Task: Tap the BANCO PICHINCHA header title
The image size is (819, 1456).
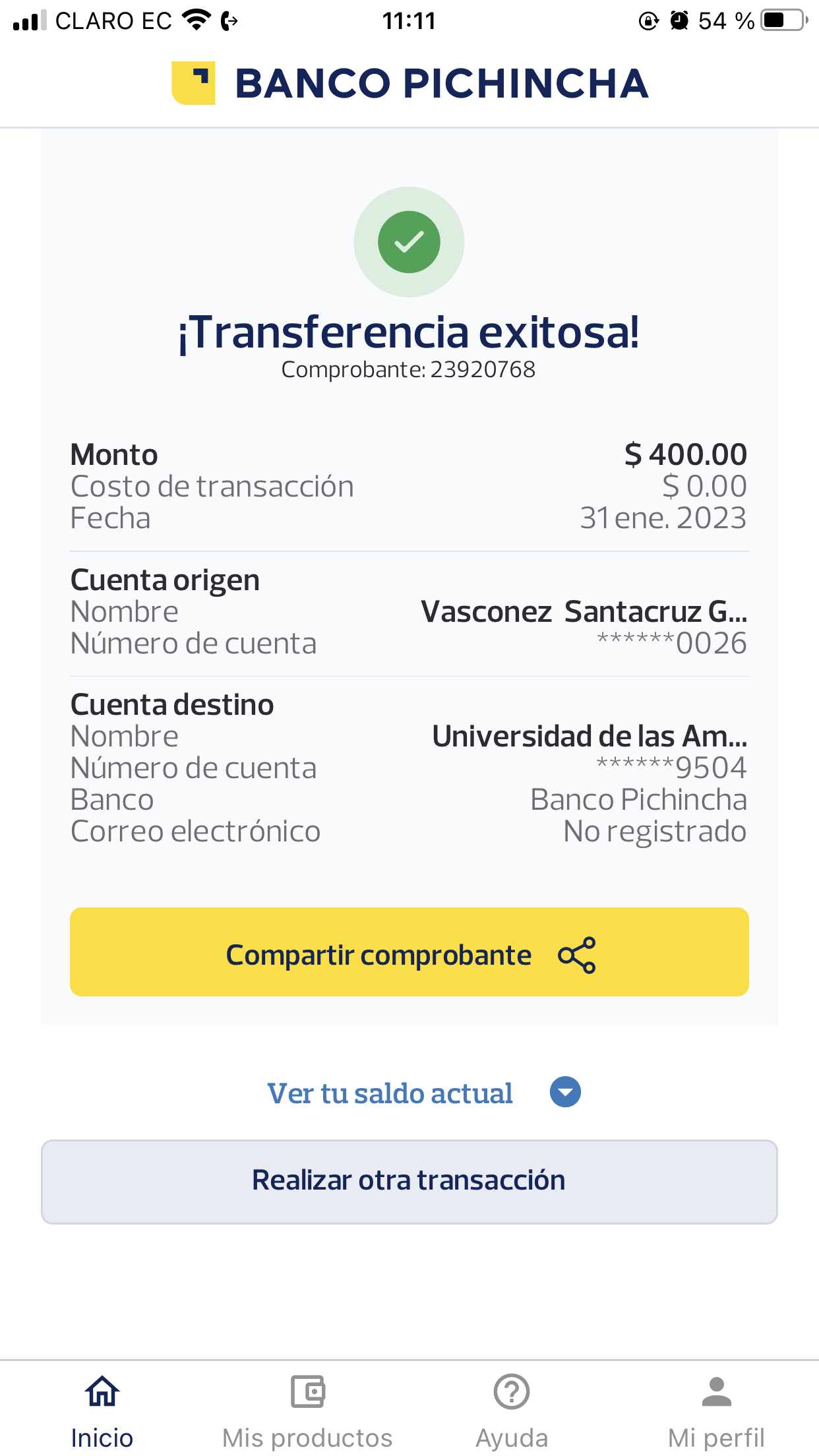Action: tap(442, 84)
